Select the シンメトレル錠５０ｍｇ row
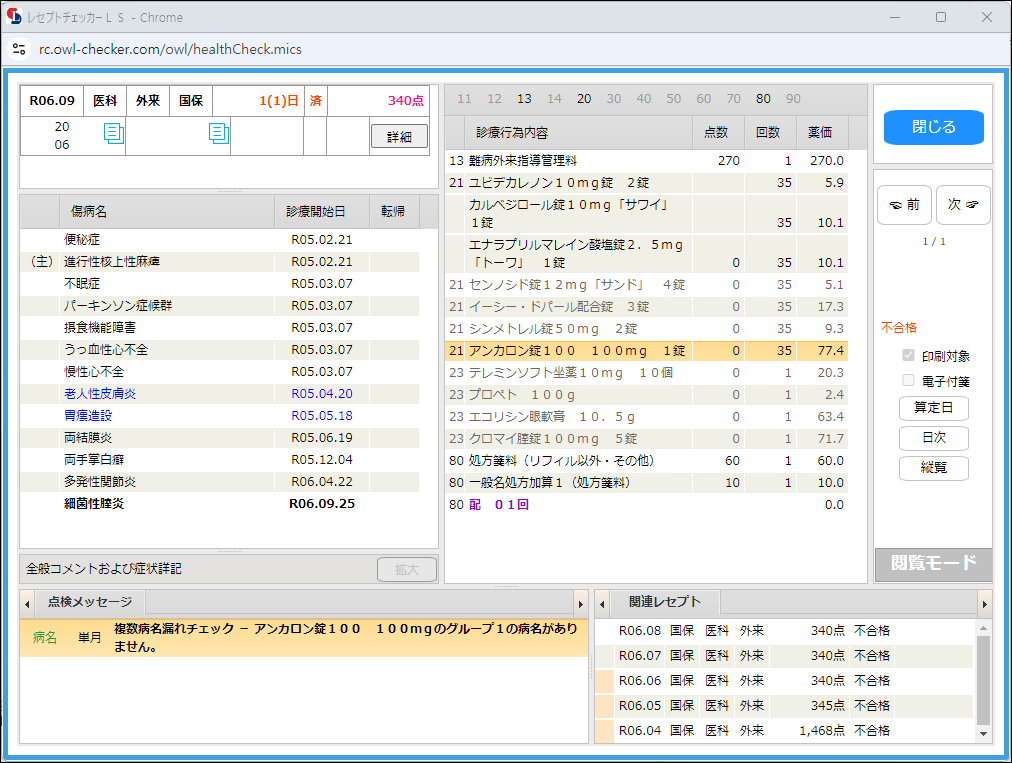Screen dimensions: 1012x763 646,329
